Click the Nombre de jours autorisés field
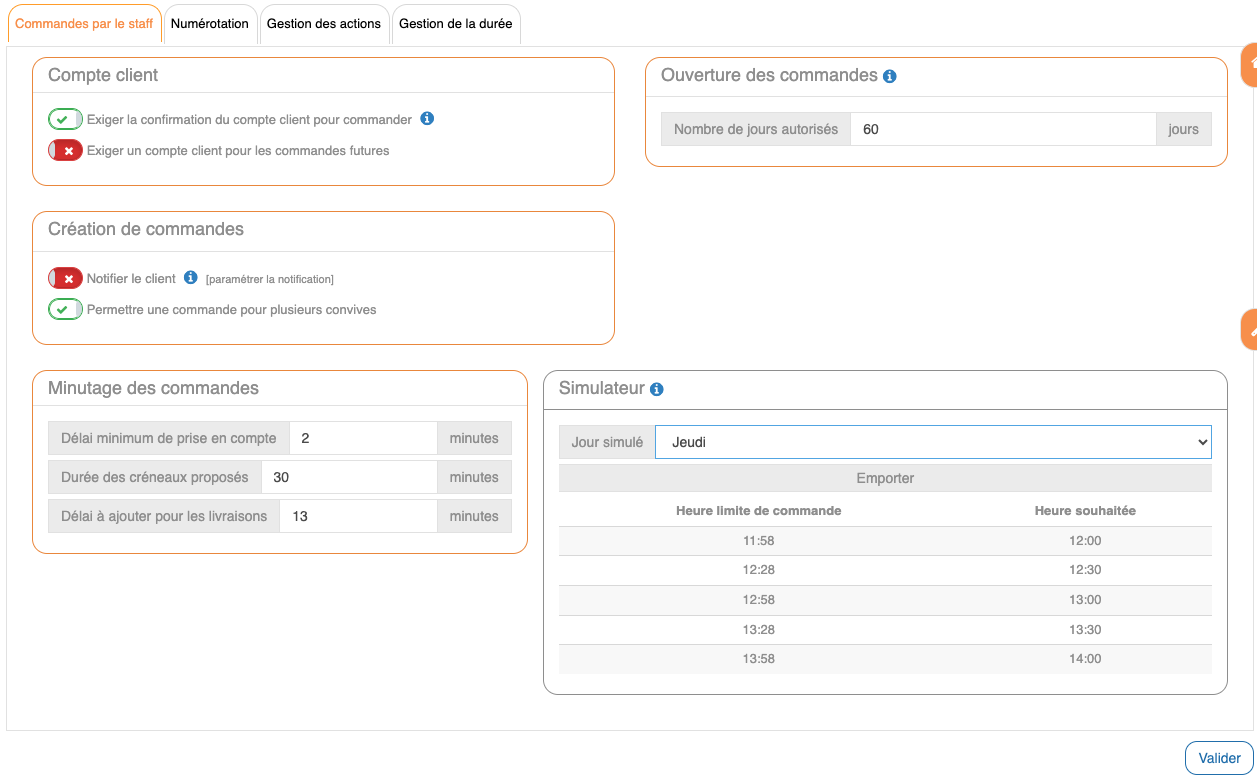 1002,129
